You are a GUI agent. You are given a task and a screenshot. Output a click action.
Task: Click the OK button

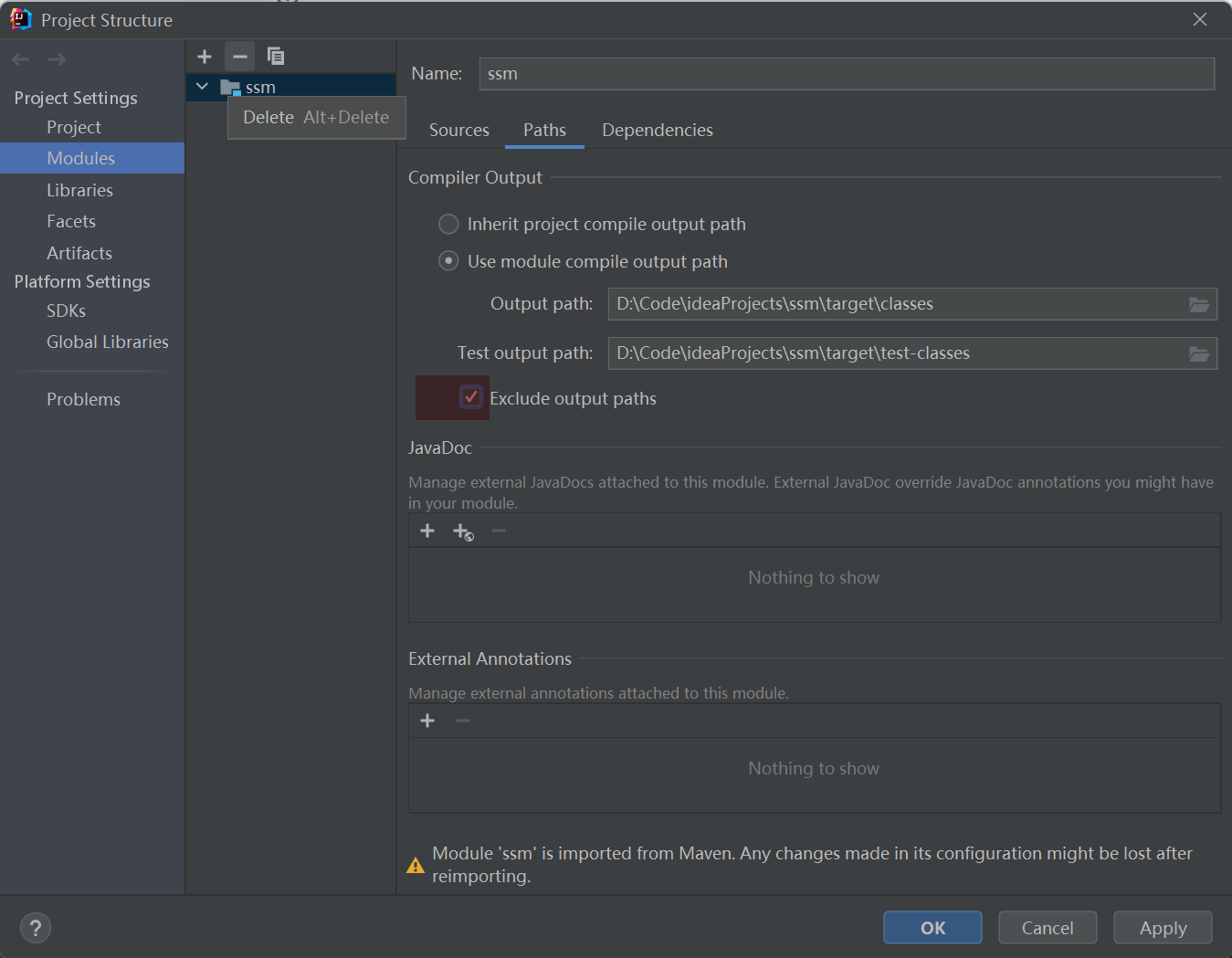pyautogui.click(x=932, y=928)
